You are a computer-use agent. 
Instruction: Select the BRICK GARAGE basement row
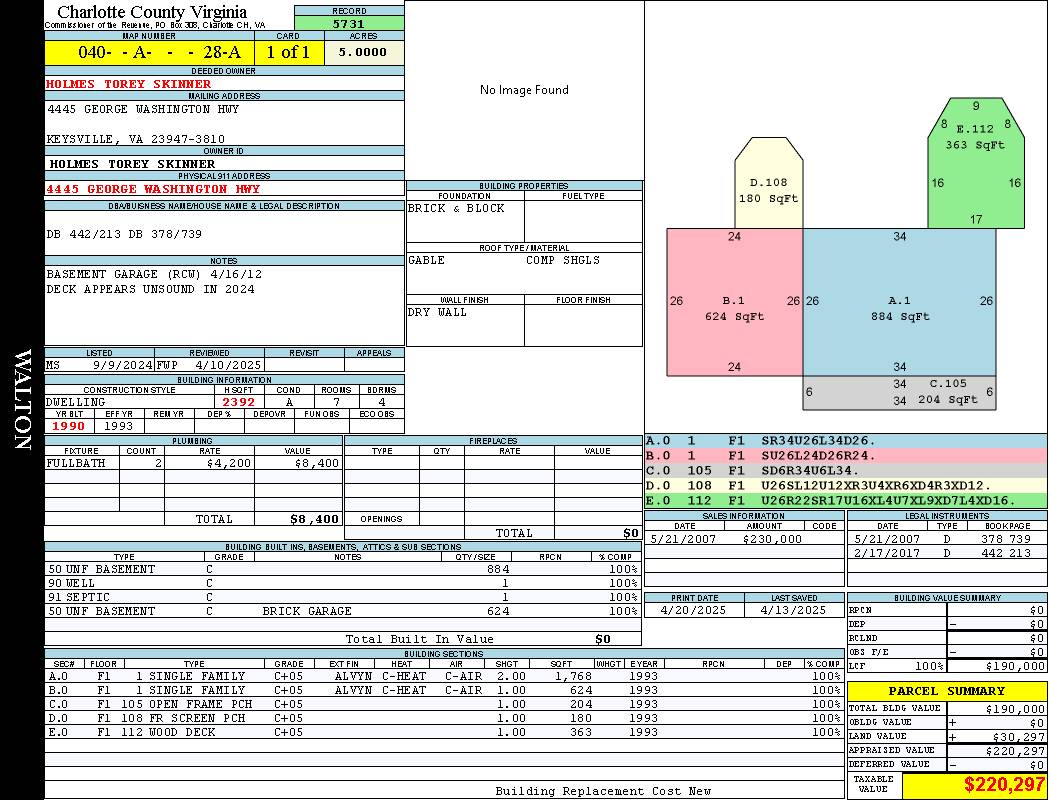coord(342,611)
